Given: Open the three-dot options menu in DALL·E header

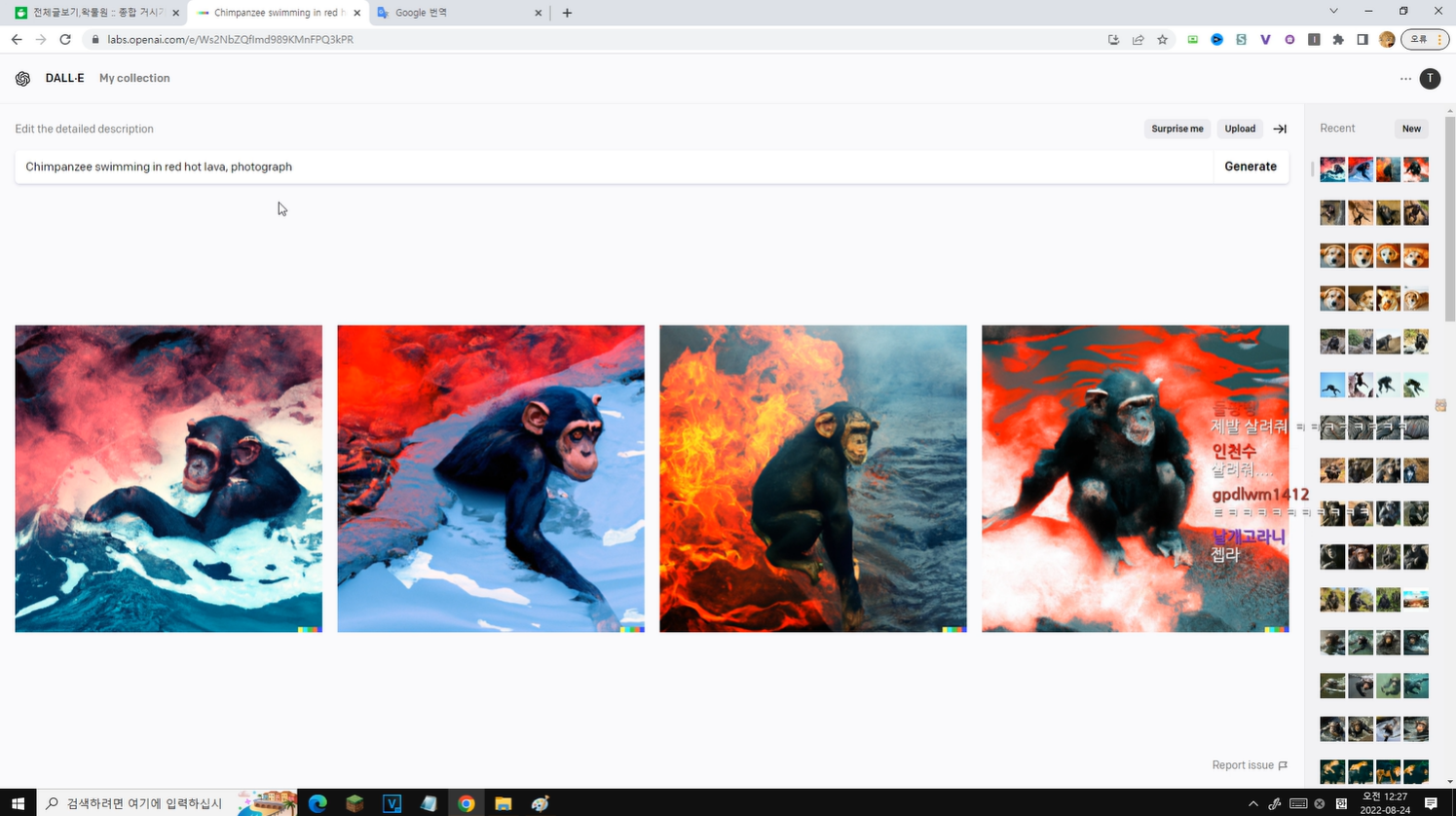Looking at the screenshot, I should click(1405, 79).
